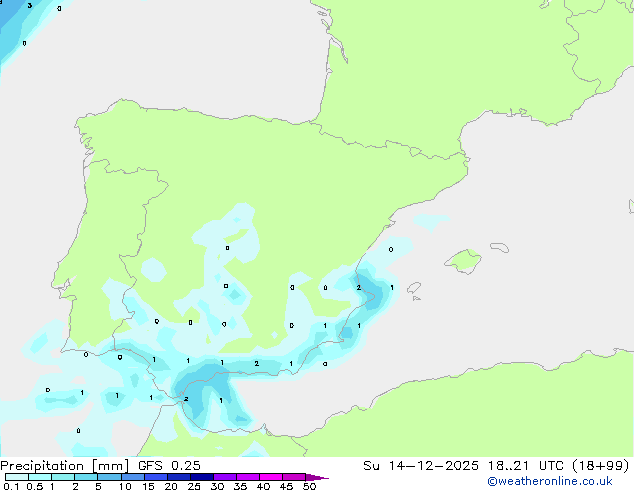Pick the 25–30 mm dark navy legend swatch
634x490 pixels.
(x=201, y=477)
